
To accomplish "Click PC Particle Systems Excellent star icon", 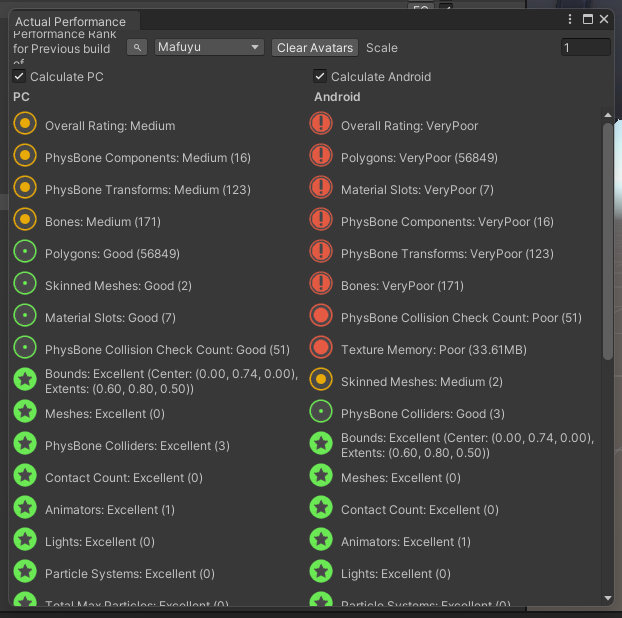I will click(25, 572).
